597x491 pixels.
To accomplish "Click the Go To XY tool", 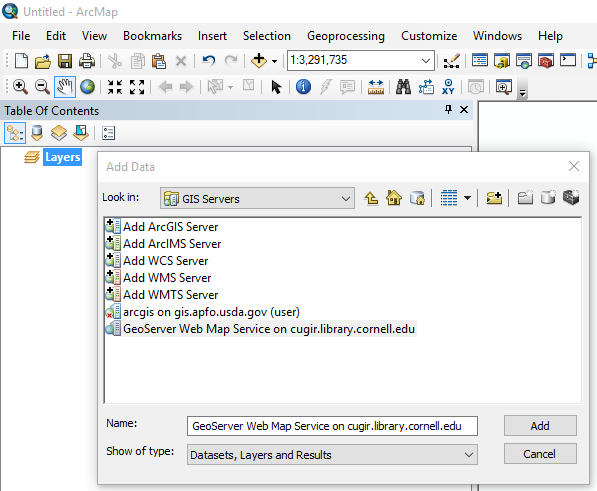I will [448, 87].
